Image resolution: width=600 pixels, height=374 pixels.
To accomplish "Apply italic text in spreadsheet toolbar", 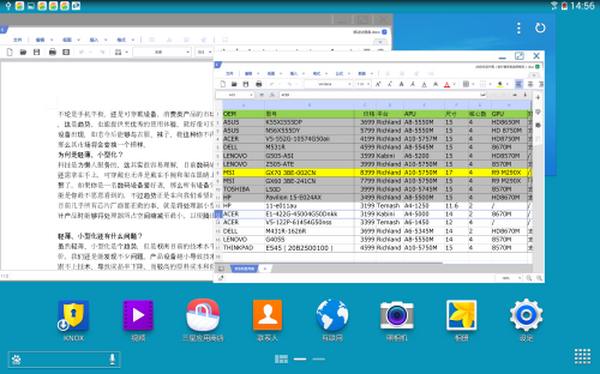I will click(412, 84).
